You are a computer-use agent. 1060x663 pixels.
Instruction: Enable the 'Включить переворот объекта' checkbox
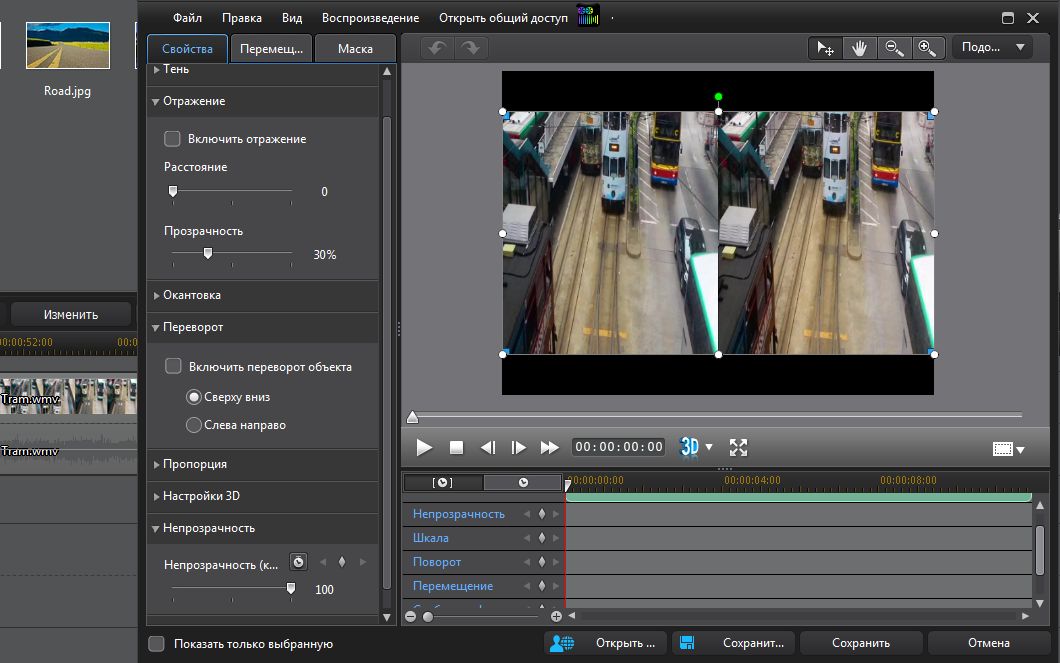point(173,367)
